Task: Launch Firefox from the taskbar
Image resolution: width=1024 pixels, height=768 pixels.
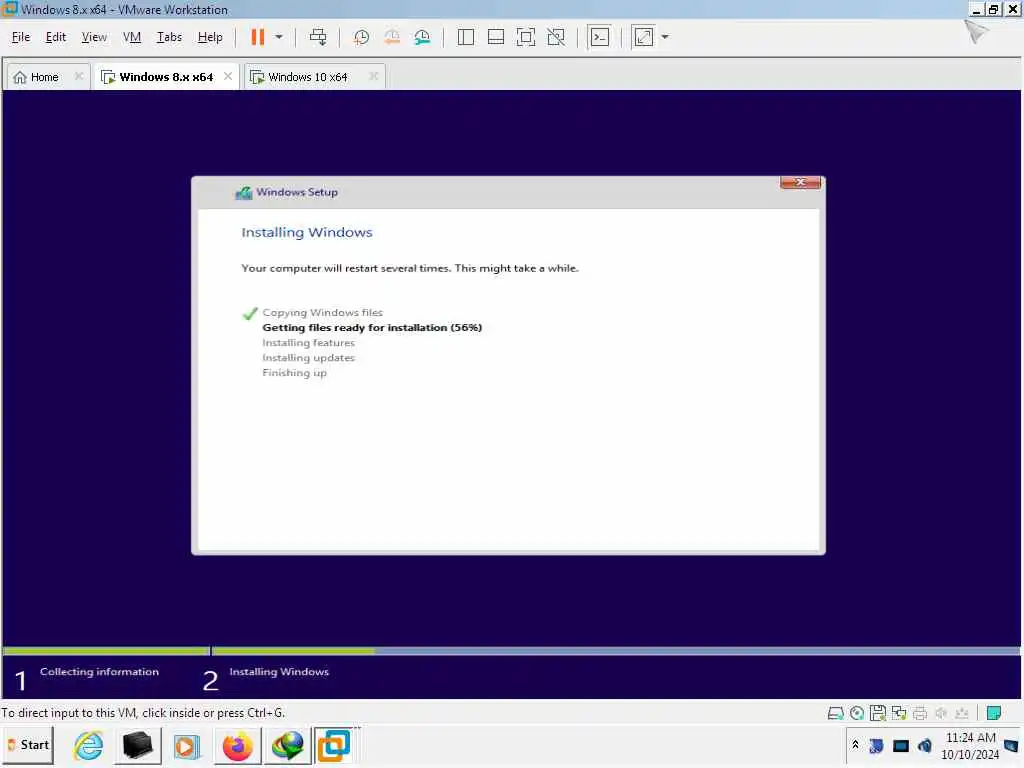Action: pos(237,746)
